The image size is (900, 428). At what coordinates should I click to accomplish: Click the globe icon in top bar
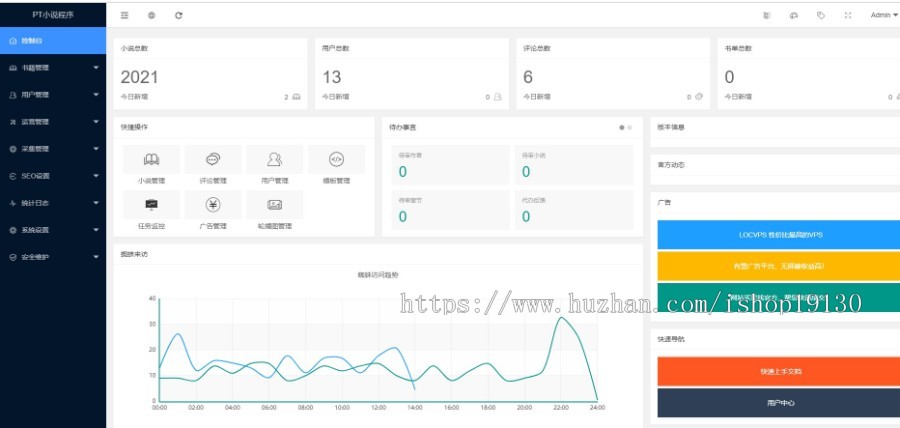152,15
